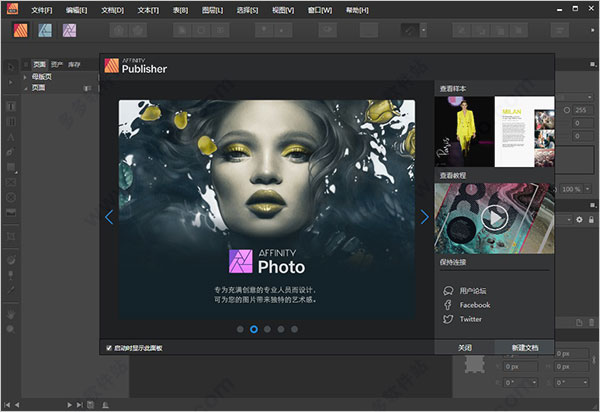Expand the 母版页 master pages section
Screen dimensions: 600x412
(x=25, y=77)
